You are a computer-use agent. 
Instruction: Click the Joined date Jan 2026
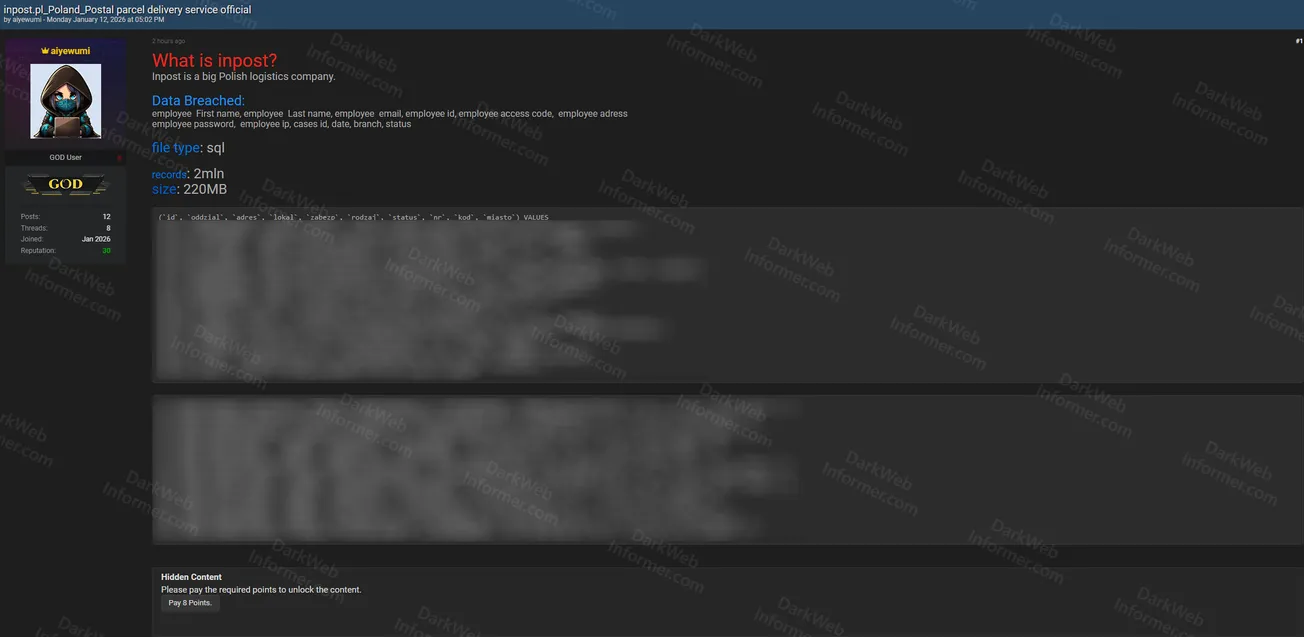click(96, 240)
